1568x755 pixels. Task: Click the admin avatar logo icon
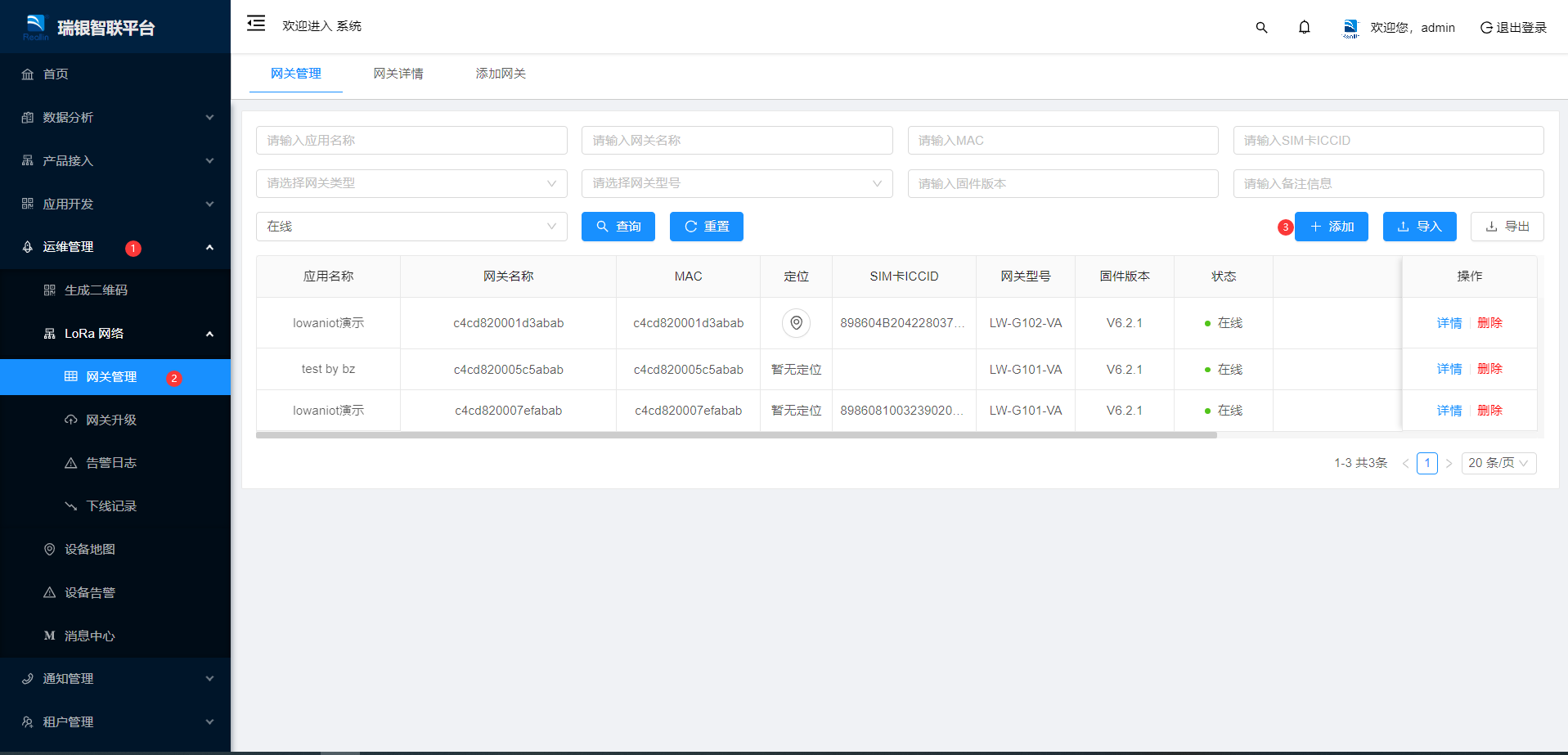pos(1350,28)
